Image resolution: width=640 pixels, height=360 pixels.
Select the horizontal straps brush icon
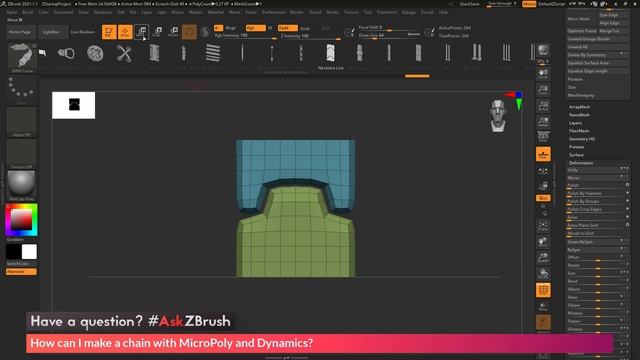point(213,53)
